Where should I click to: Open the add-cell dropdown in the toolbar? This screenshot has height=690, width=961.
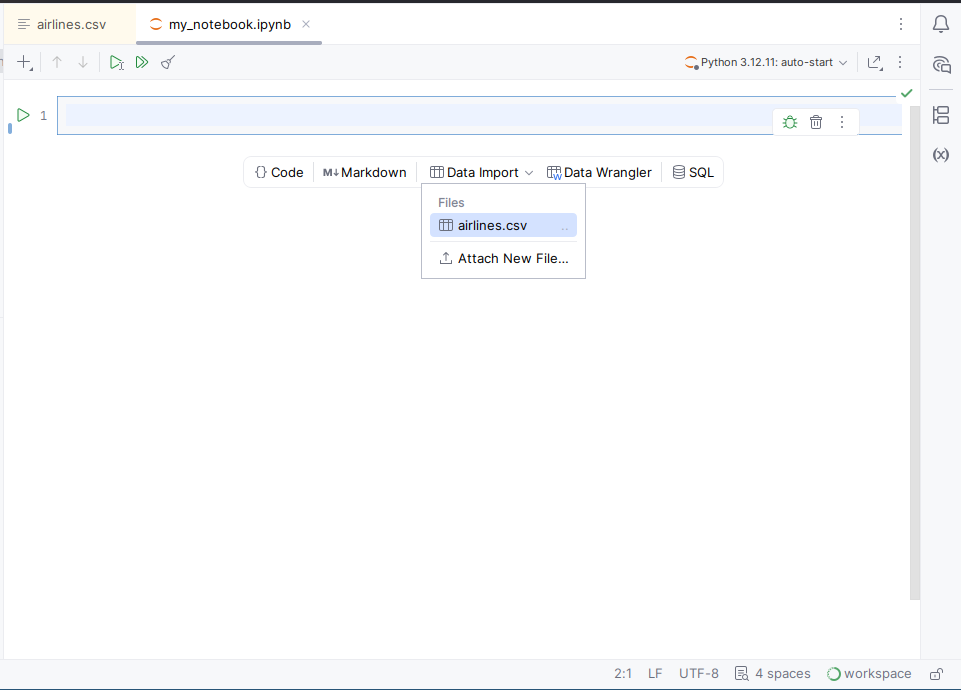(x=25, y=63)
